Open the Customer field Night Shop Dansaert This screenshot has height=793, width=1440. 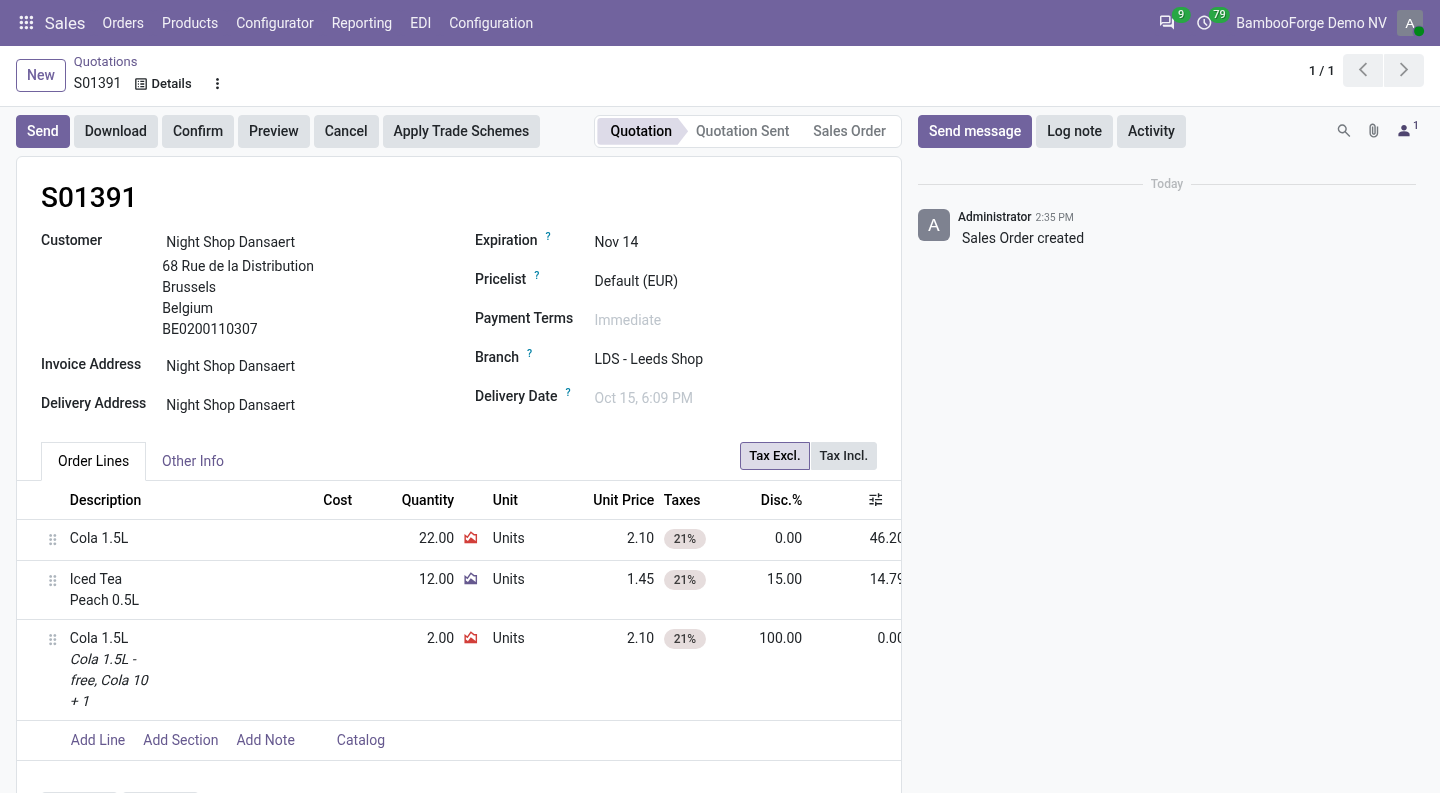[300, 242]
